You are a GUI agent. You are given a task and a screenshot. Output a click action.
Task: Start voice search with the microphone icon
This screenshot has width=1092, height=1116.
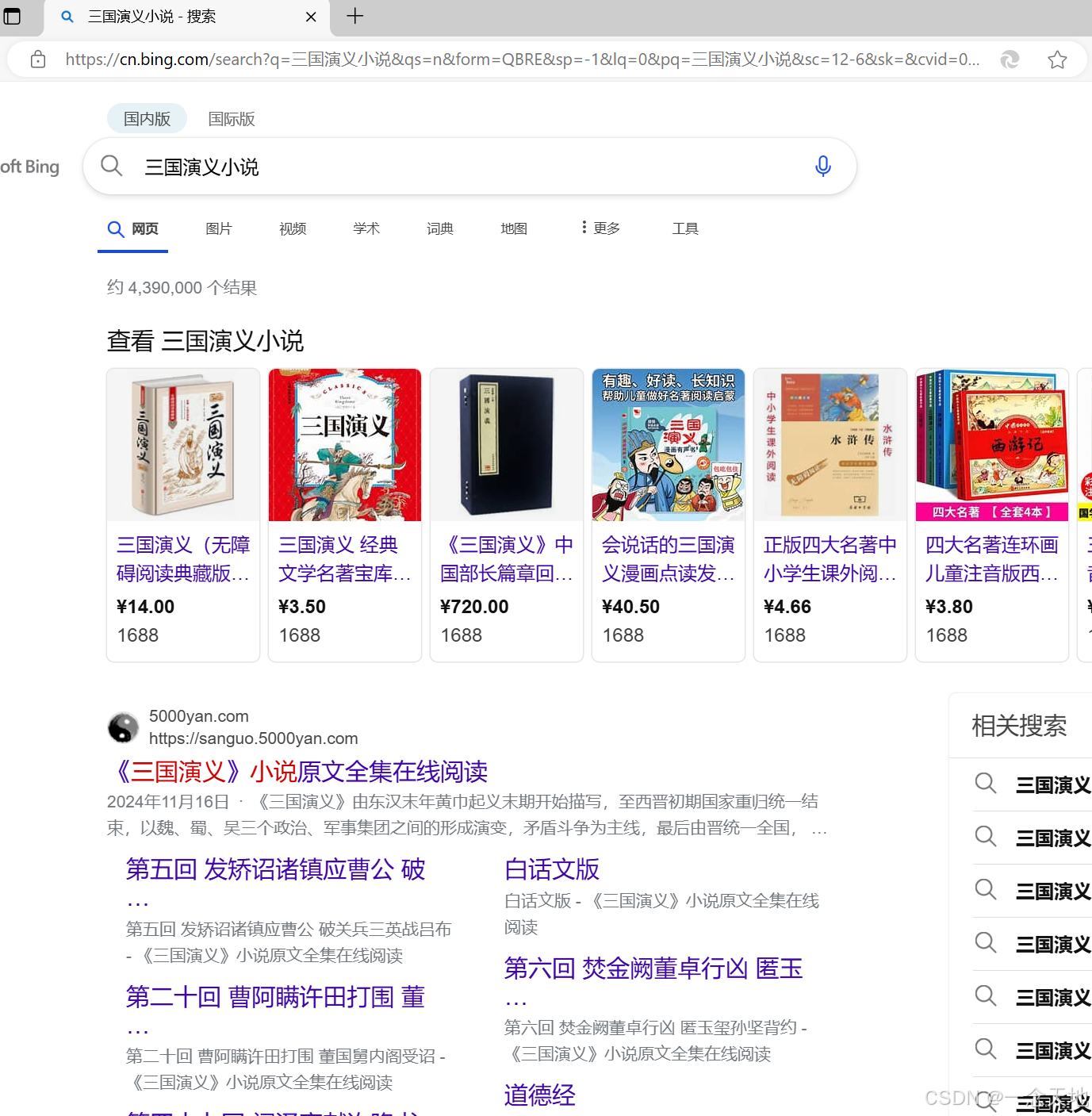tap(823, 166)
